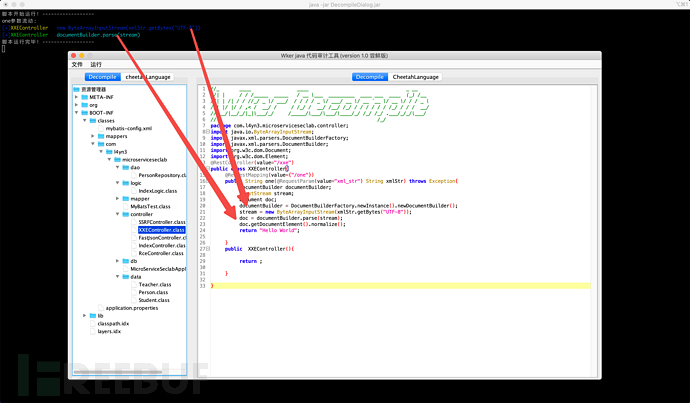The image size is (690, 403).
Task: Click the lib folder icon
Action: [93, 316]
